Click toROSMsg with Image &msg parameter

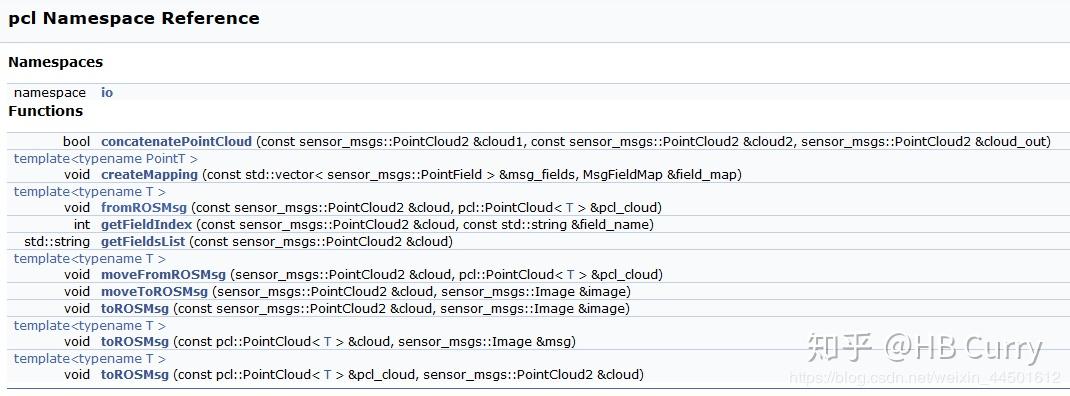(134, 341)
